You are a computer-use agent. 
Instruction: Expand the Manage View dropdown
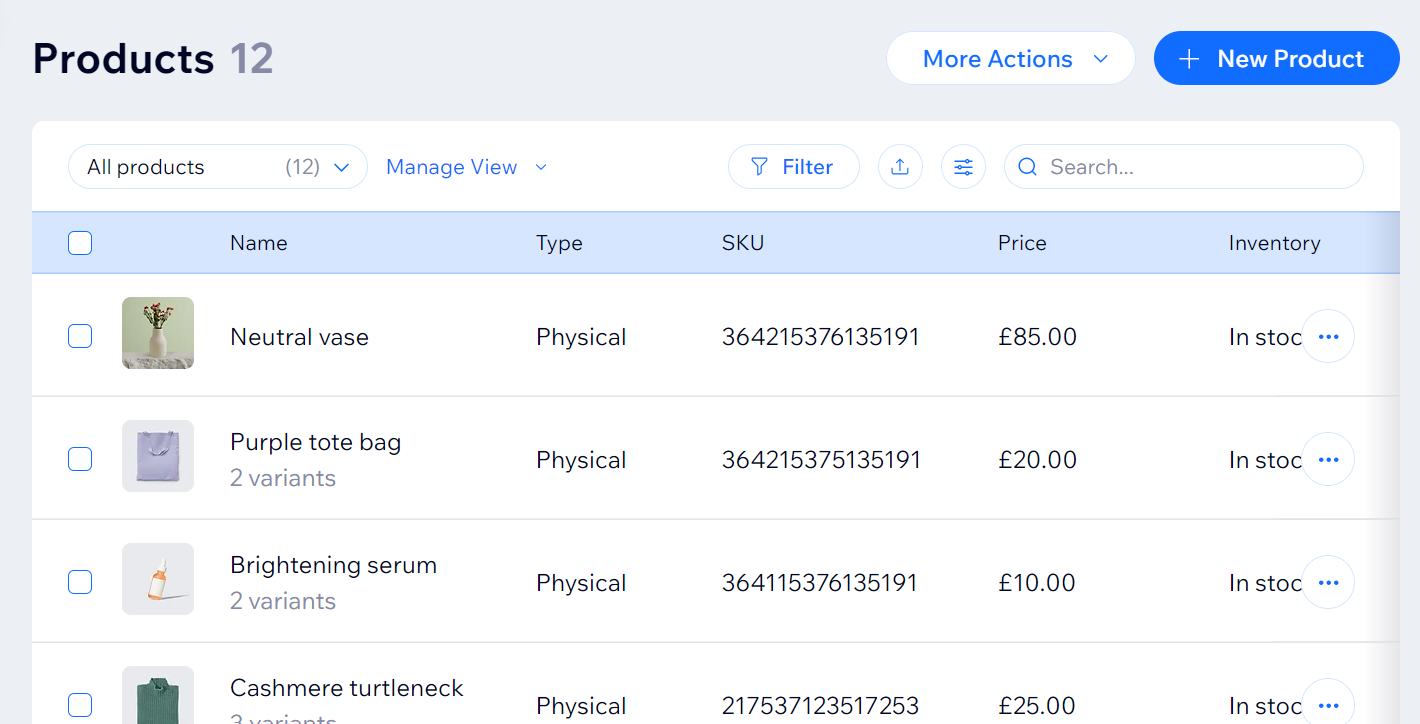pyautogui.click(x=466, y=166)
